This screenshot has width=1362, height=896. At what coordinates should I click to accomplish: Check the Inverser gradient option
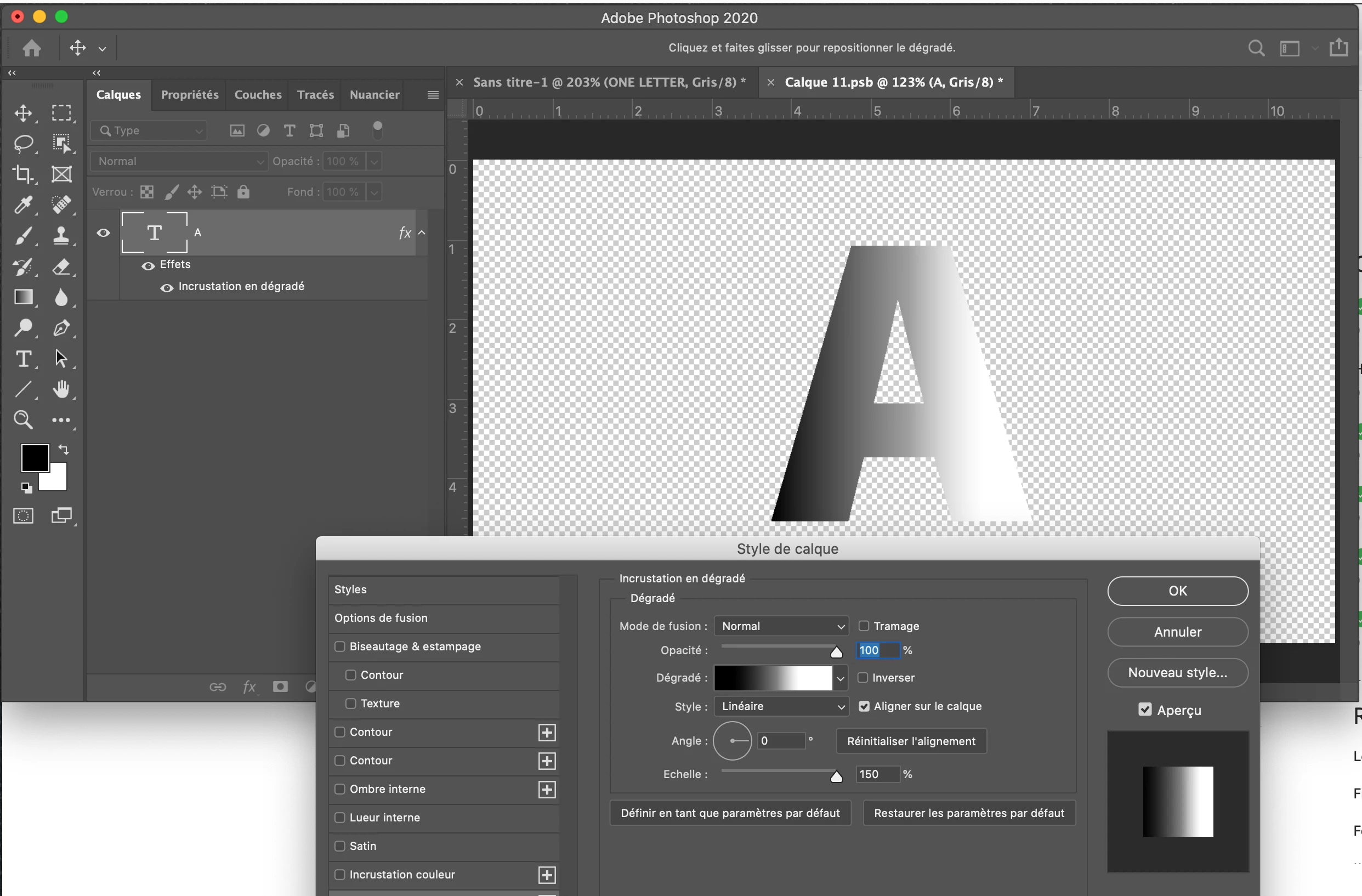click(862, 677)
